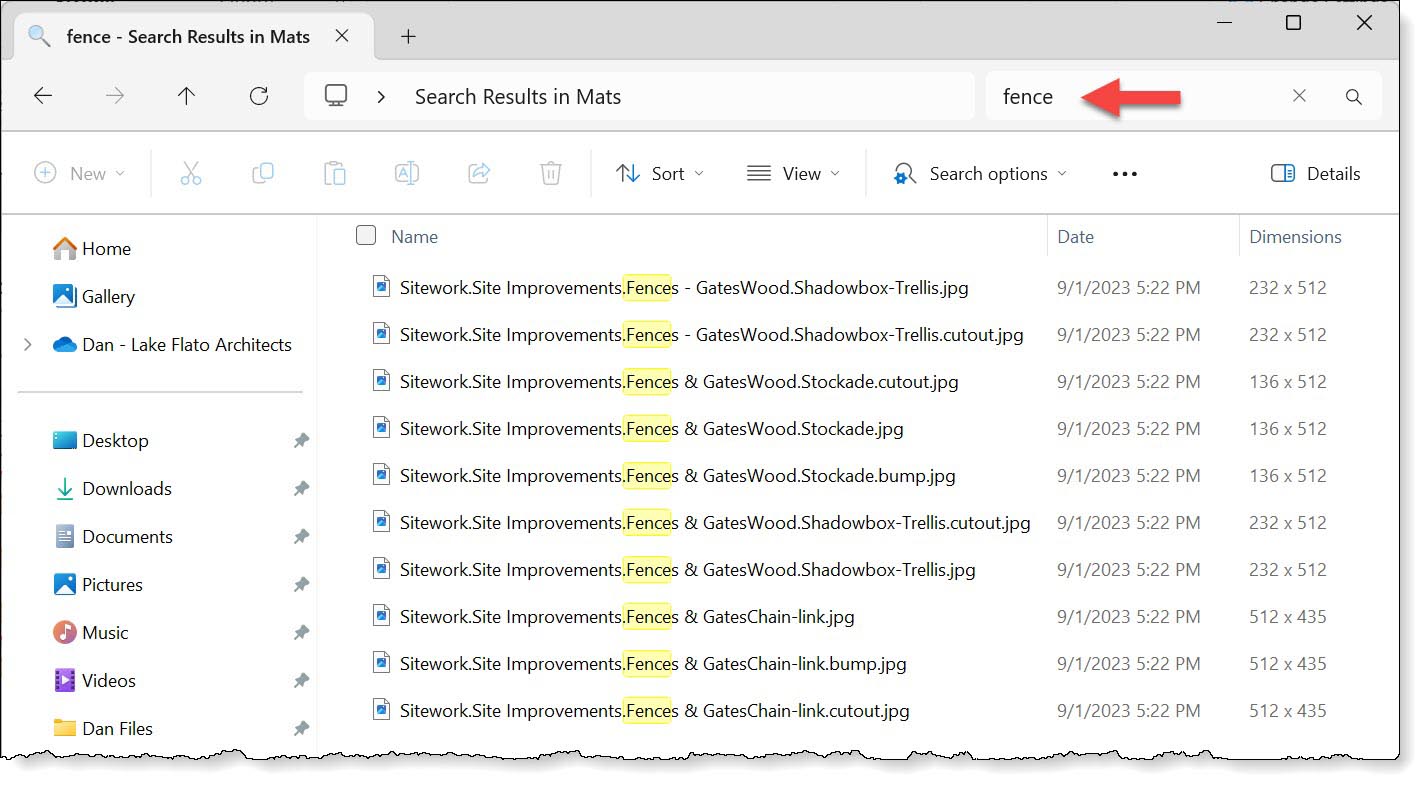Screen dimensions: 1426x786
Task: Click the Delete trash icon
Action: pyautogui.click(x=550, y=173)
